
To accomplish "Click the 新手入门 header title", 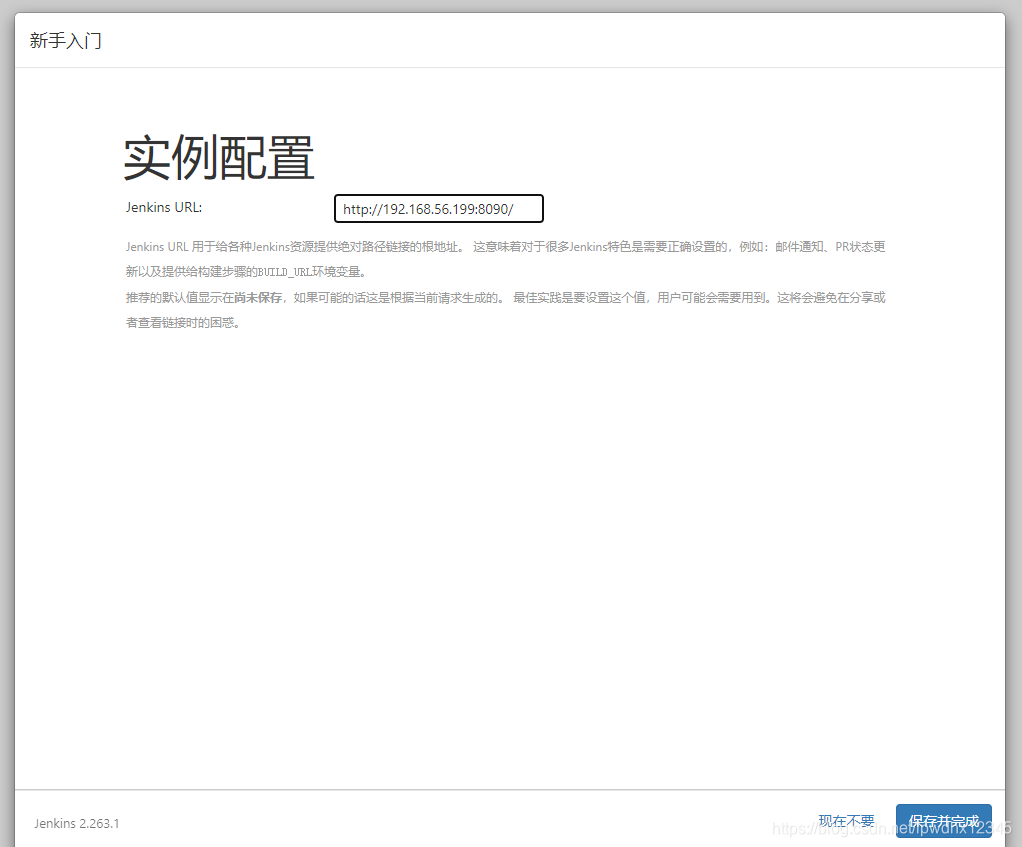I will (65, 40).
